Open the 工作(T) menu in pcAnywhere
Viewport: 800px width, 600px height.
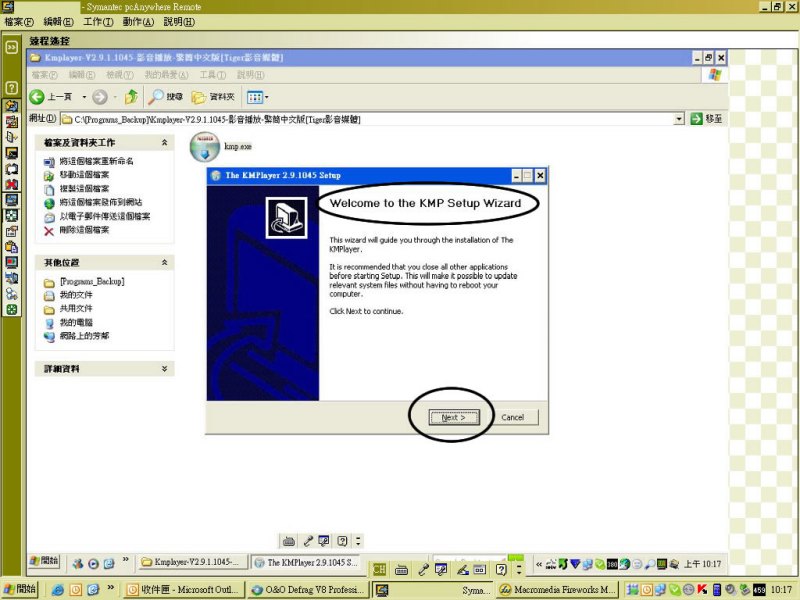98,22
